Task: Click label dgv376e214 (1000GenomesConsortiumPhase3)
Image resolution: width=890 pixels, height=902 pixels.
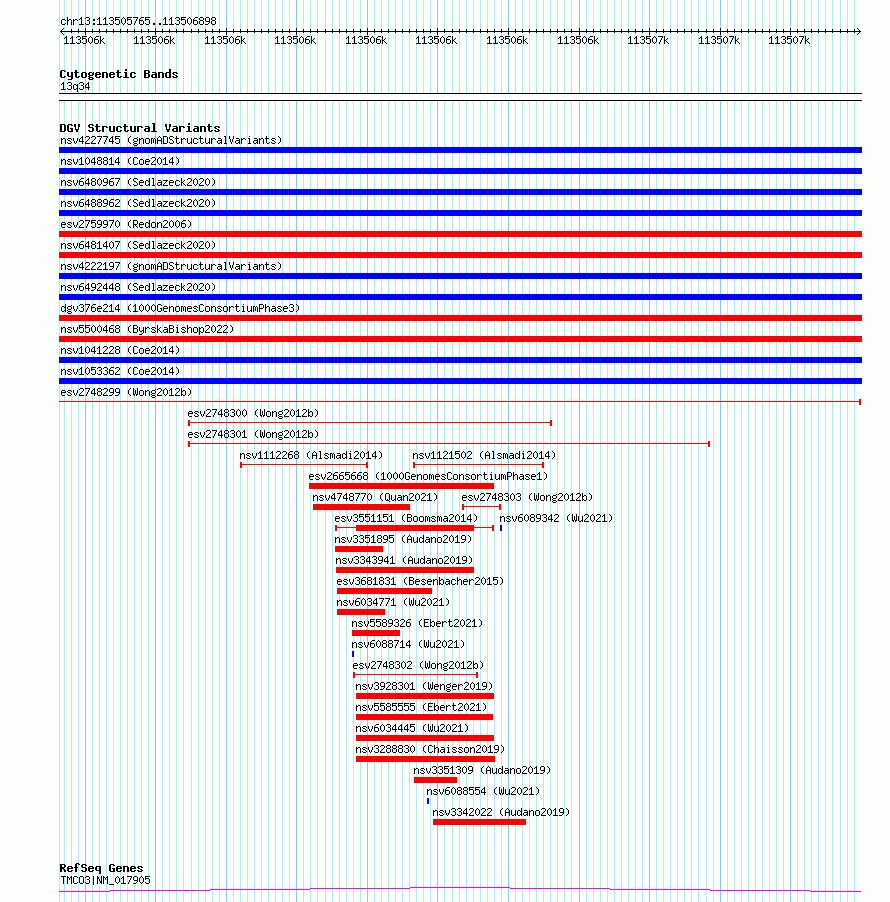Action: coord(180,308)
